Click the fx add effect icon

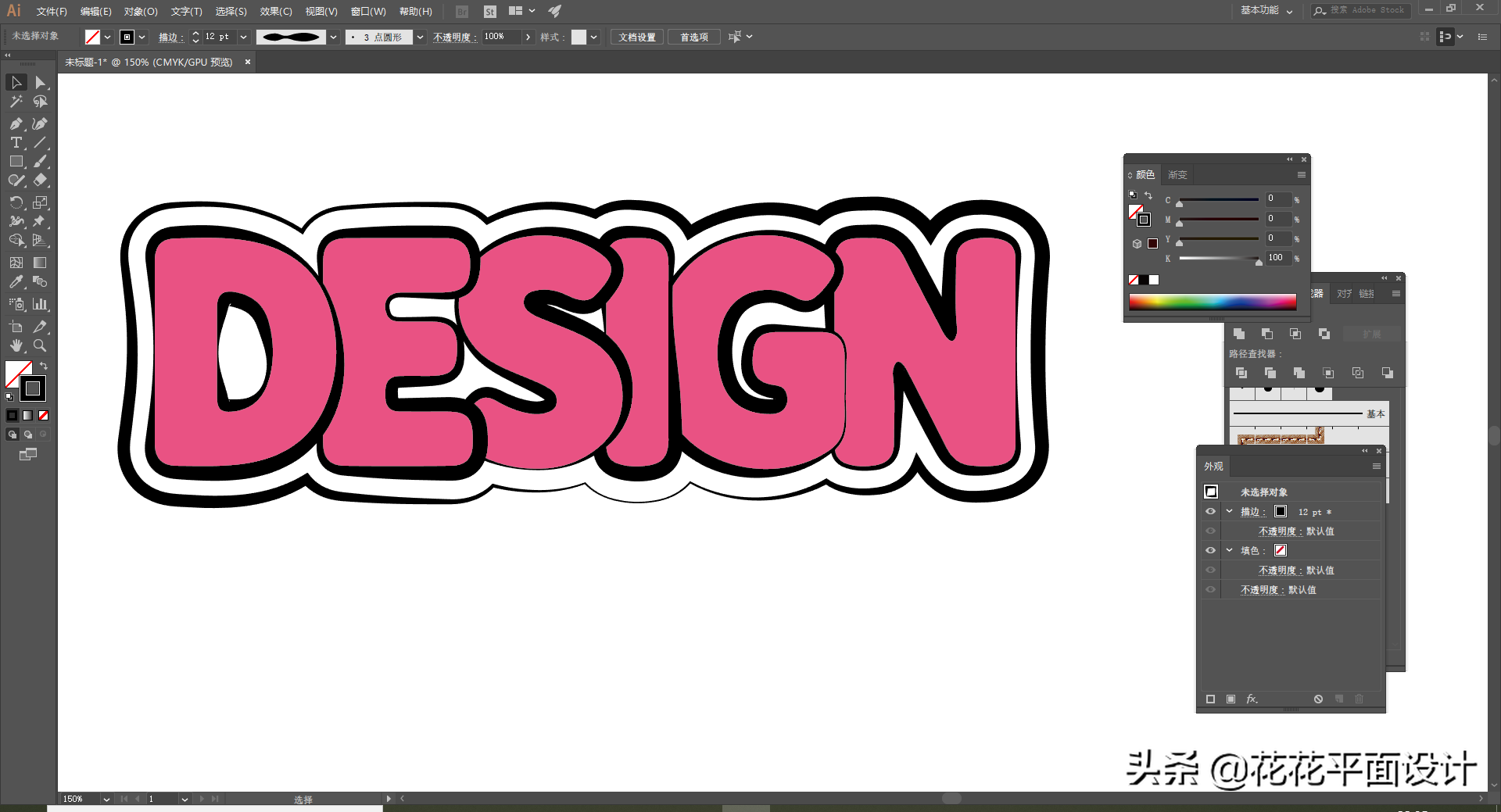click(x=1252, y=699)
